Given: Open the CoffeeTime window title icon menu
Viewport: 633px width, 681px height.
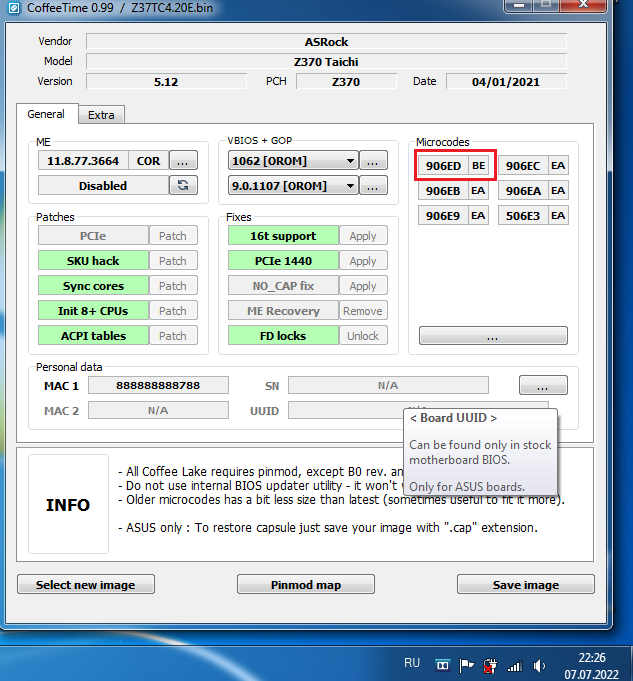Looking at the screenshot, I should (14, 8).
